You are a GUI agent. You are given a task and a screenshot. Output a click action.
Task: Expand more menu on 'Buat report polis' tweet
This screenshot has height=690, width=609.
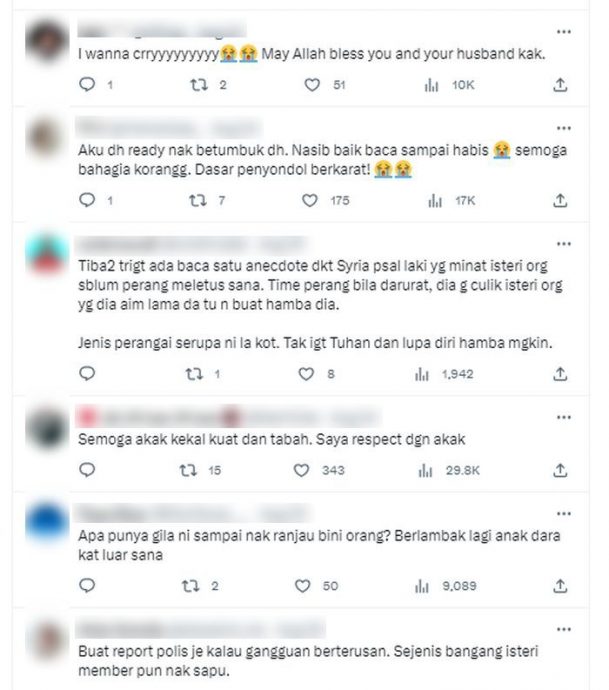(x=563, y=629)
